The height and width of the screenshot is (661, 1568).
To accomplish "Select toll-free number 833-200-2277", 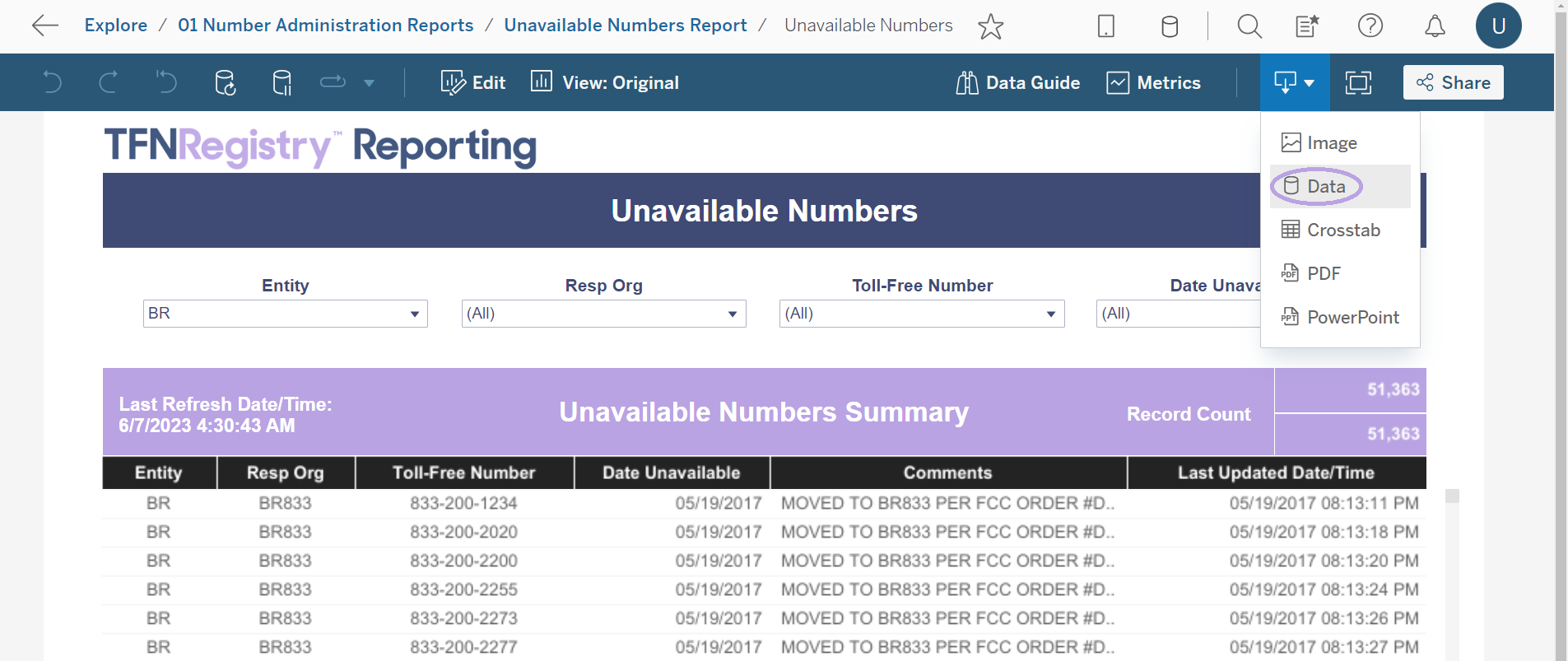I will [464, 647].
